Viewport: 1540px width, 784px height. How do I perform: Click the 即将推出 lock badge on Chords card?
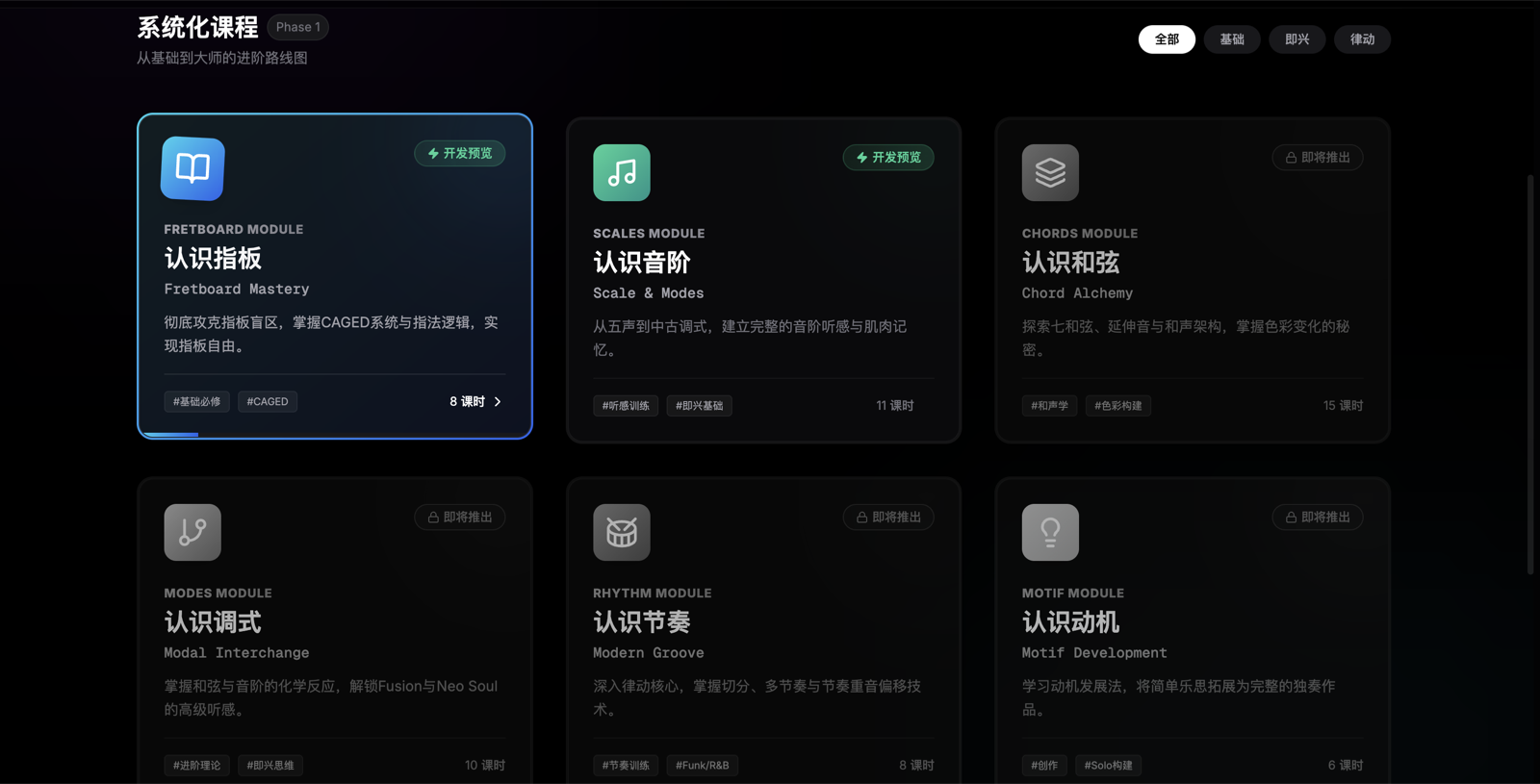(x=1317, y=158)
